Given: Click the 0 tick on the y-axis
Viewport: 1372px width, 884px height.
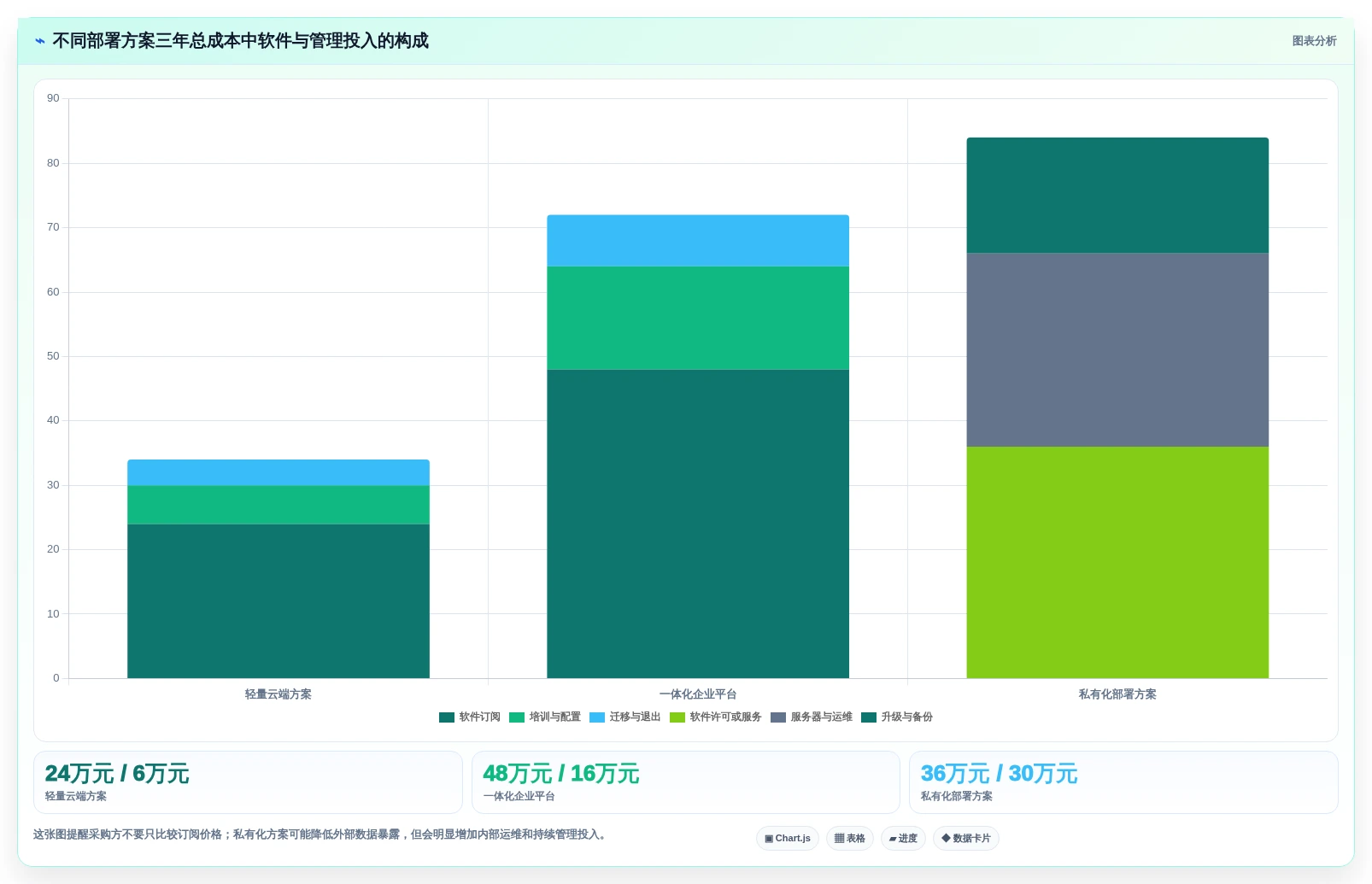Looking at the screenshot, I should tap(56, 678).
